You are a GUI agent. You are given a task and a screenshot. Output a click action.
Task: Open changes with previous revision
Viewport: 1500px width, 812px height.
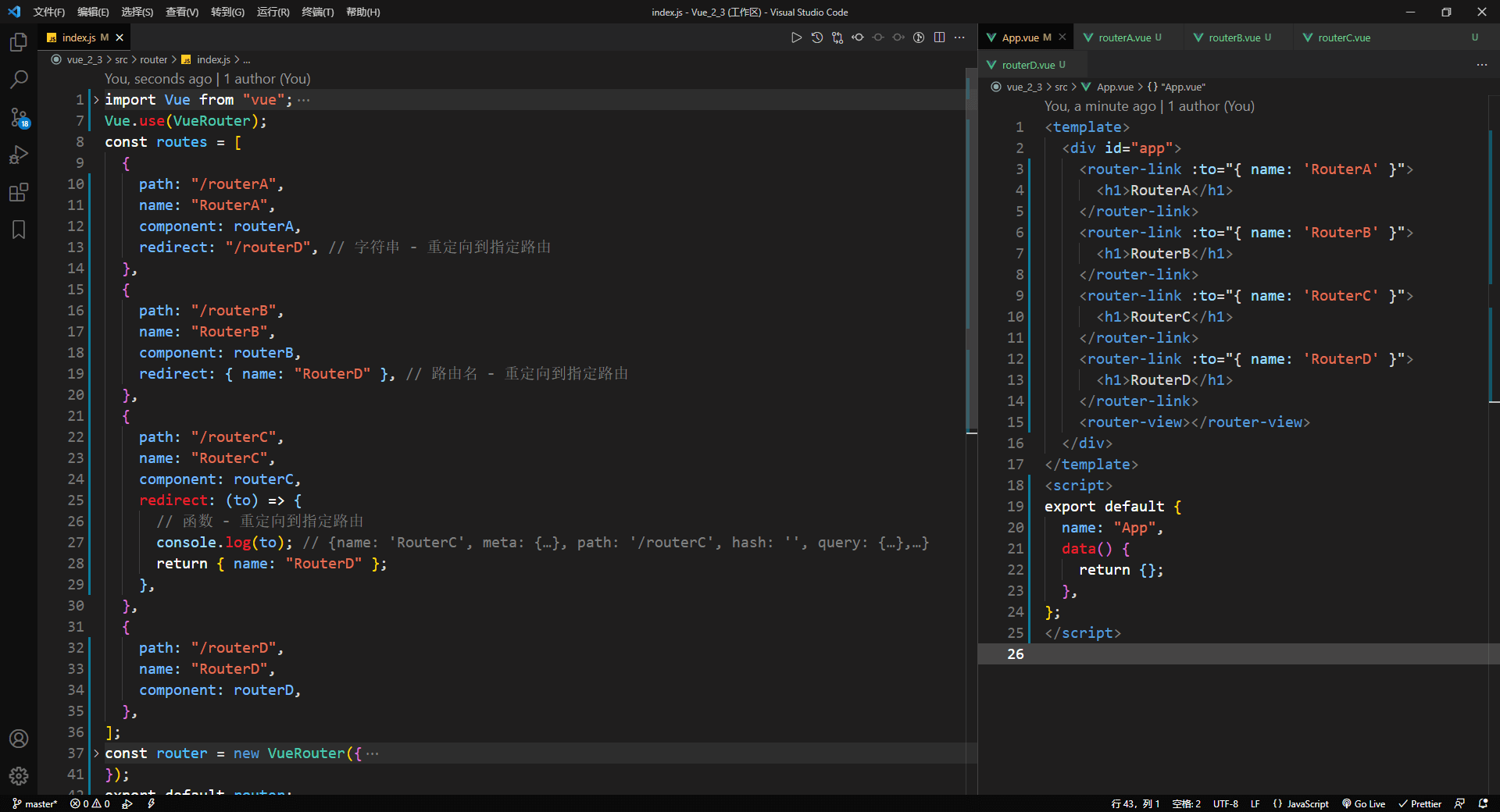858,37
